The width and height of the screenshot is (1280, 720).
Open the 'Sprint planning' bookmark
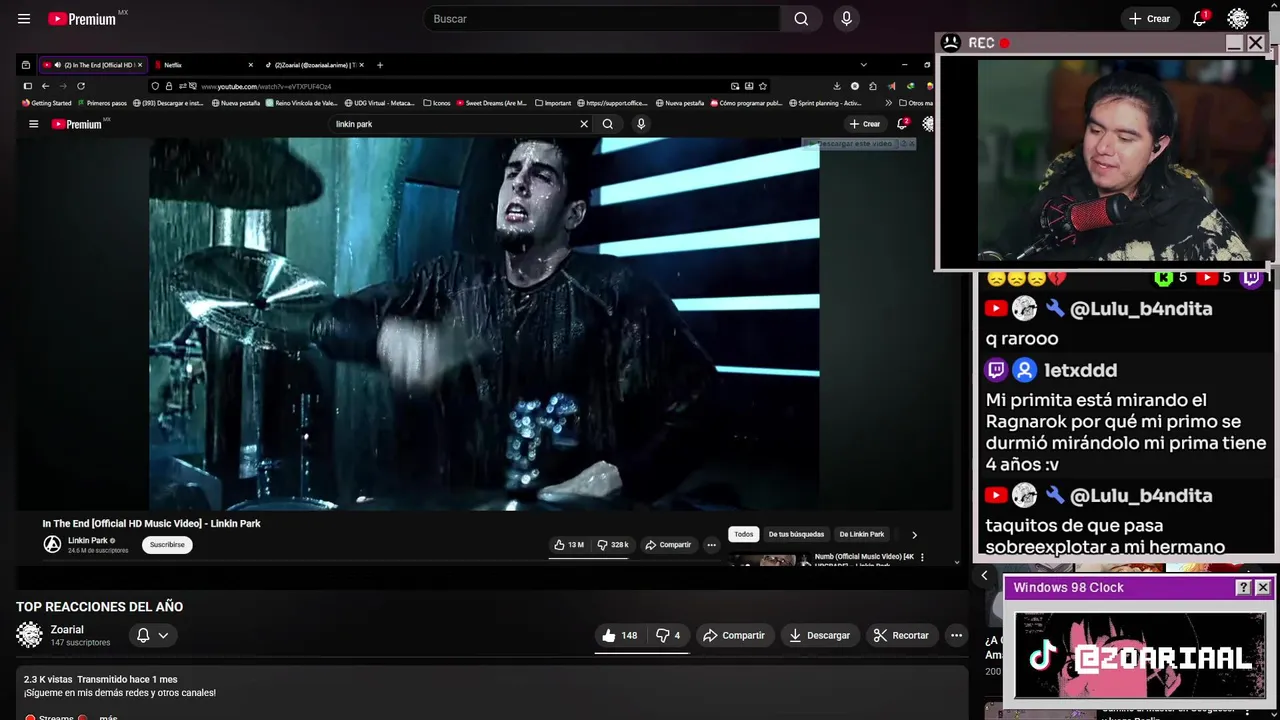(x=826, y=103)
